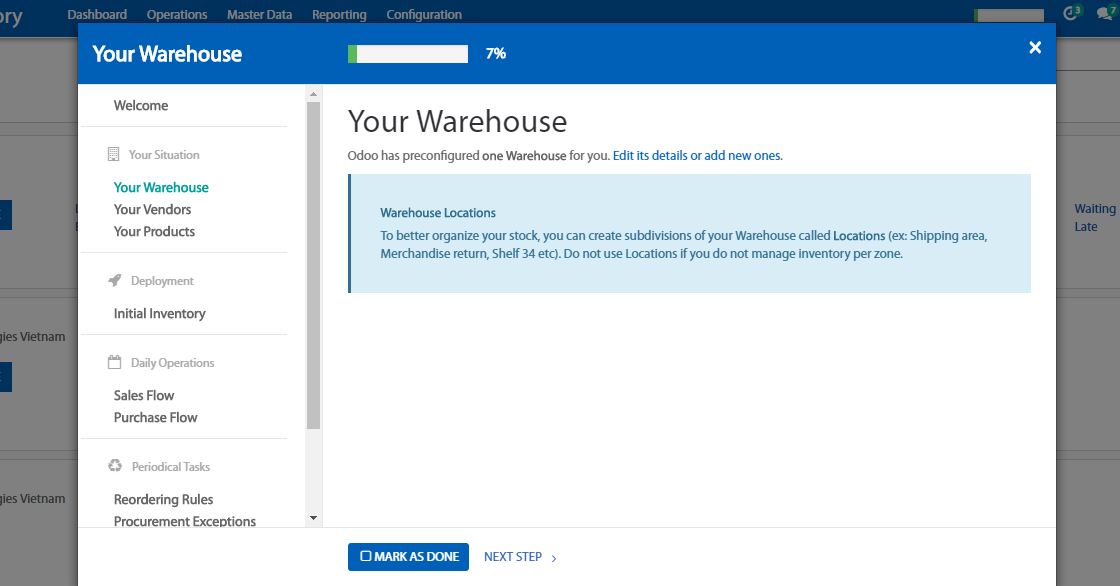This screenshot has height=586, width=1120.
Task: Check the Mark As Done button
Action: [408, 557]
